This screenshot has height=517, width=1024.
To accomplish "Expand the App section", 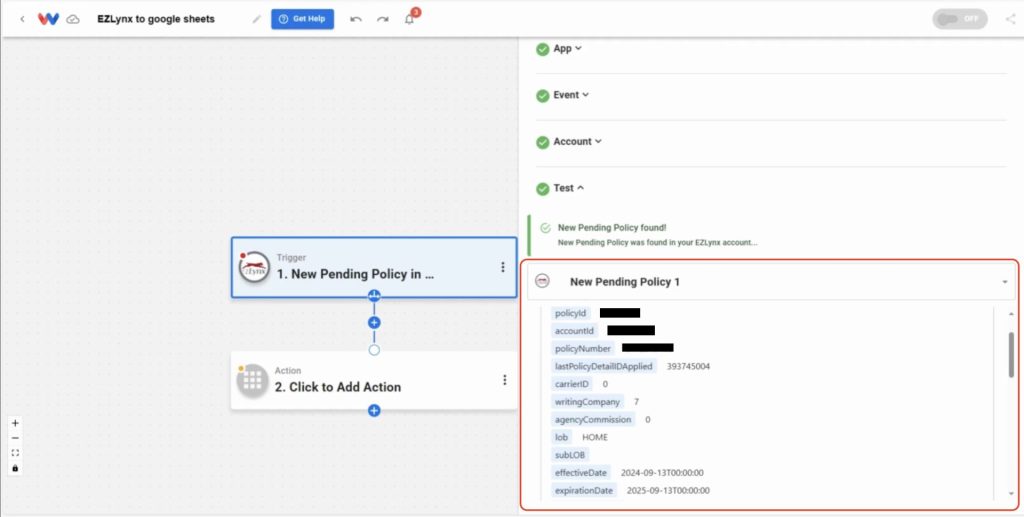I will 567,49.
